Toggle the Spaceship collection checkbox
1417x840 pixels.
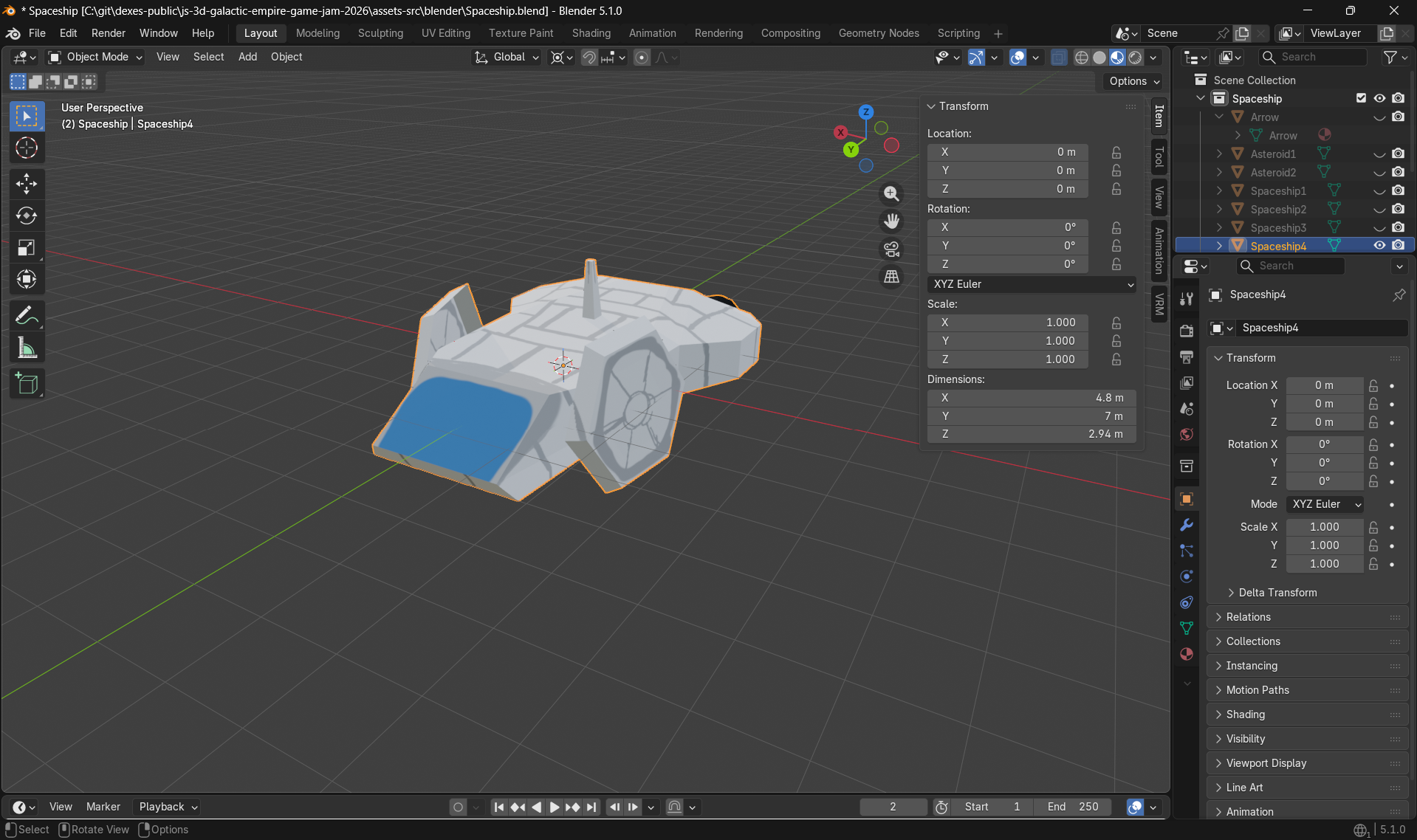[x=1360, y=97]
